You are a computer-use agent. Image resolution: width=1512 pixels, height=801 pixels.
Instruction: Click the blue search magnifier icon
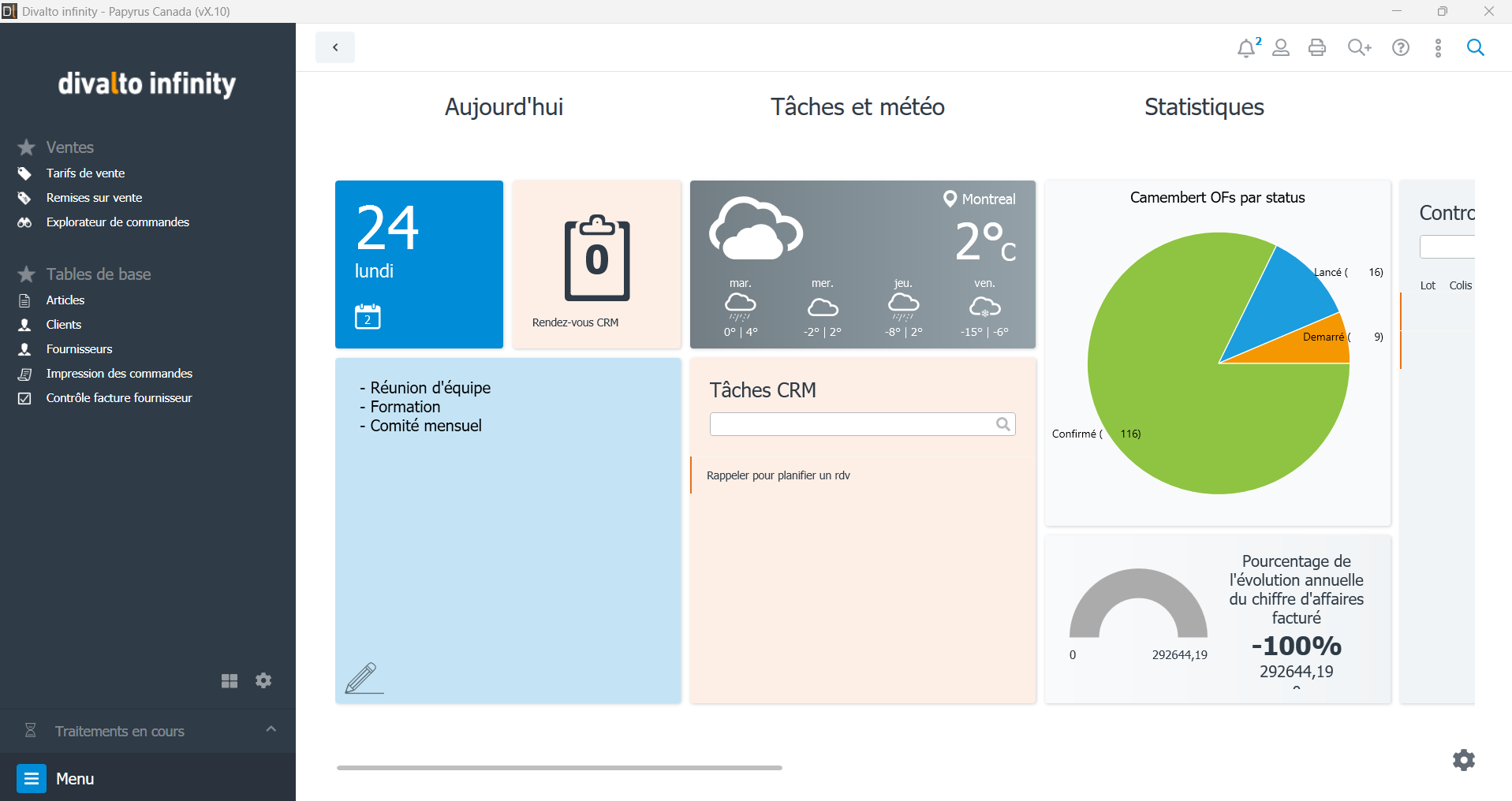coord(1475,48)
